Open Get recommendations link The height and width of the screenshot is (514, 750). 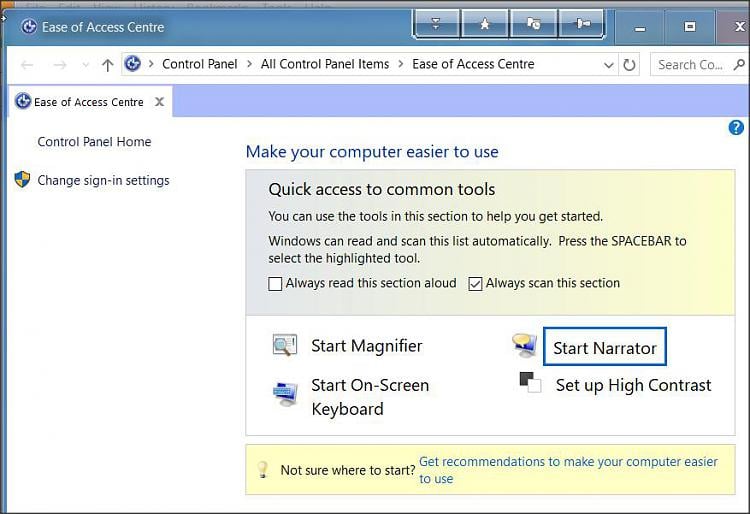pyautogui.click(x=568, y=470)
